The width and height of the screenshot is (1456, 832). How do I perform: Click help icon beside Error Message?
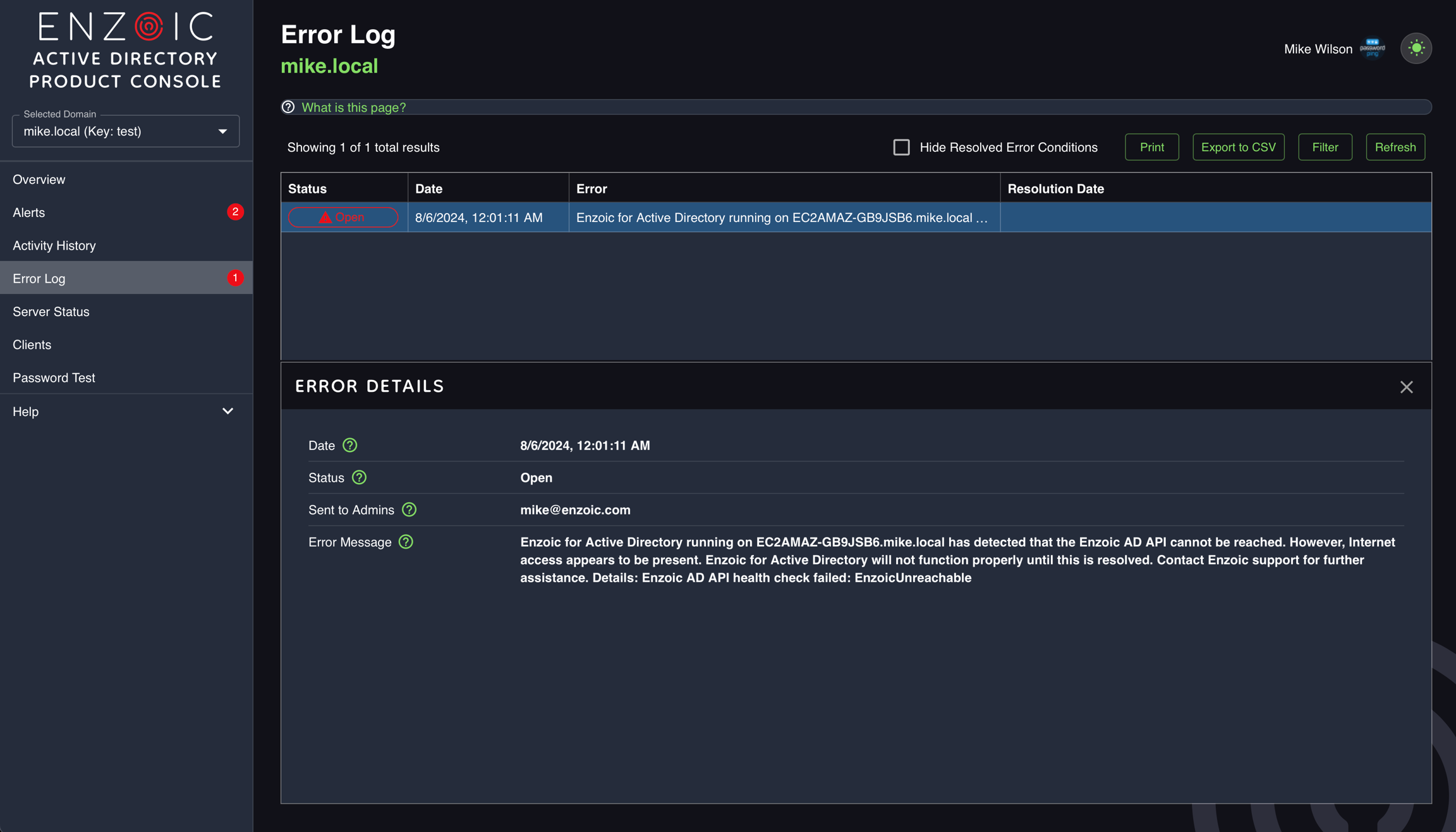406,542
